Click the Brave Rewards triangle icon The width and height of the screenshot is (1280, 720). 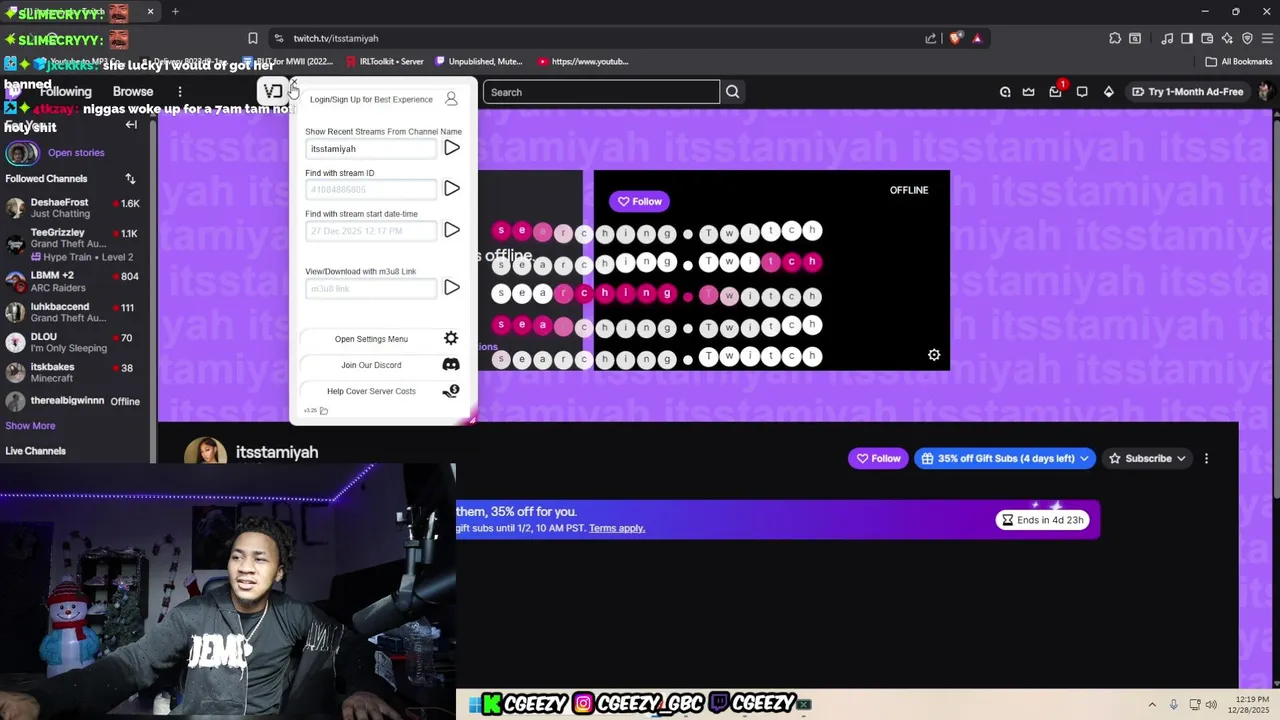click(x=977, y=38)
